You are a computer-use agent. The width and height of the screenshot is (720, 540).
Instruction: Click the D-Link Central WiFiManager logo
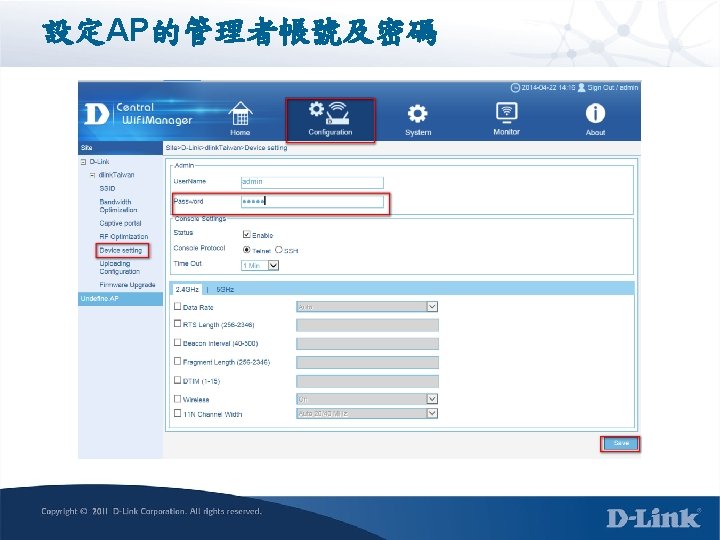coord(138,114)
